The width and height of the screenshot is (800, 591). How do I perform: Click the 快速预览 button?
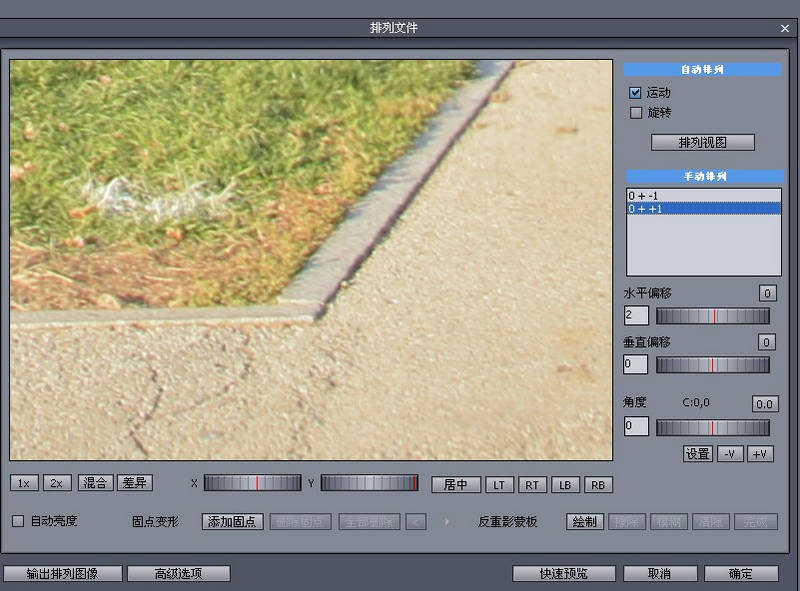tap(563, 574)
